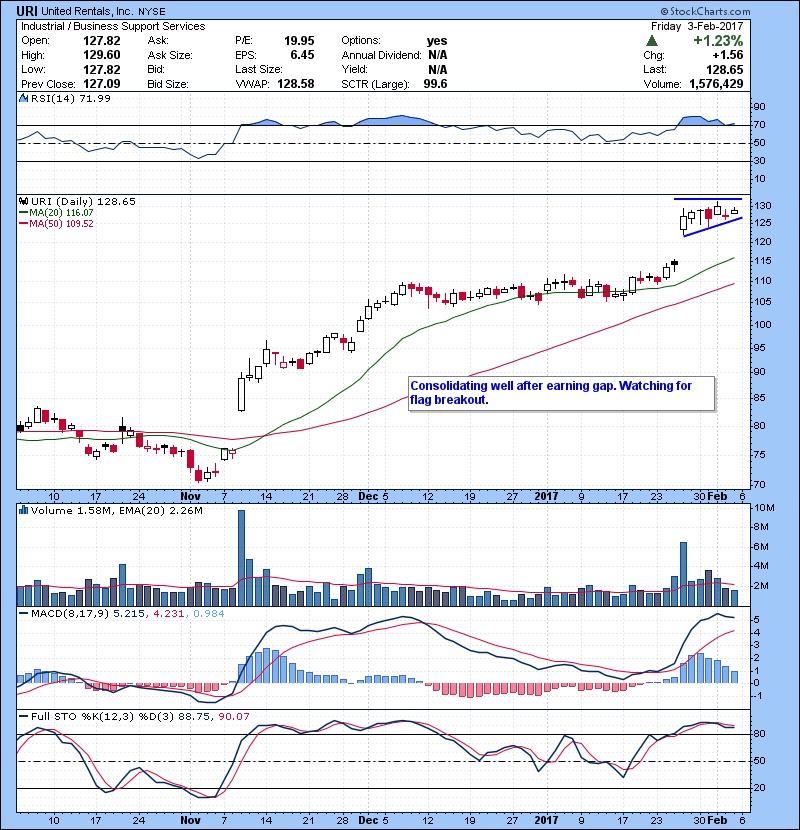
Task: Click the 100 price axis label
Action: 763,325
